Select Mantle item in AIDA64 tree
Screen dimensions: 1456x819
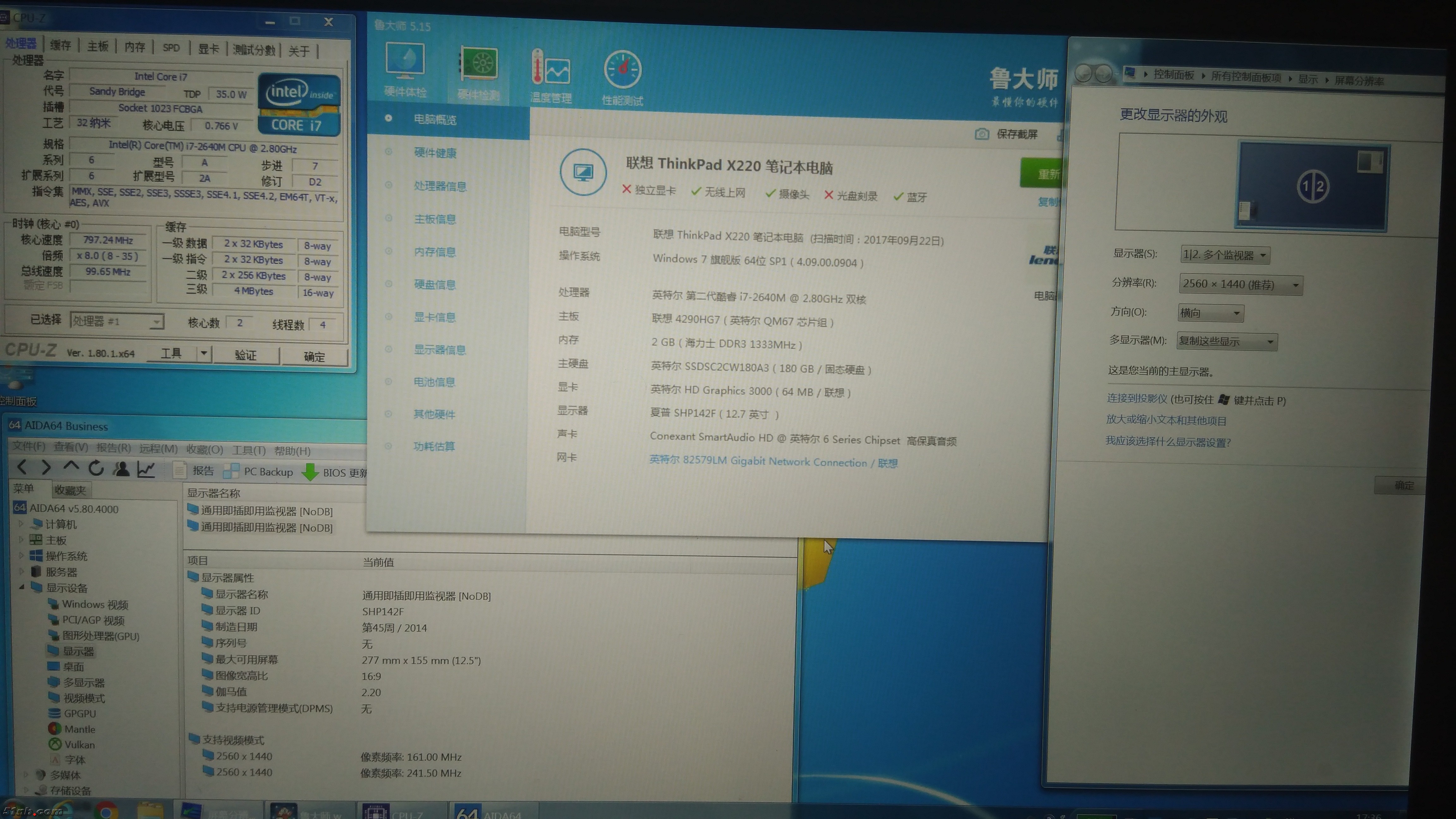pos(72,729)
